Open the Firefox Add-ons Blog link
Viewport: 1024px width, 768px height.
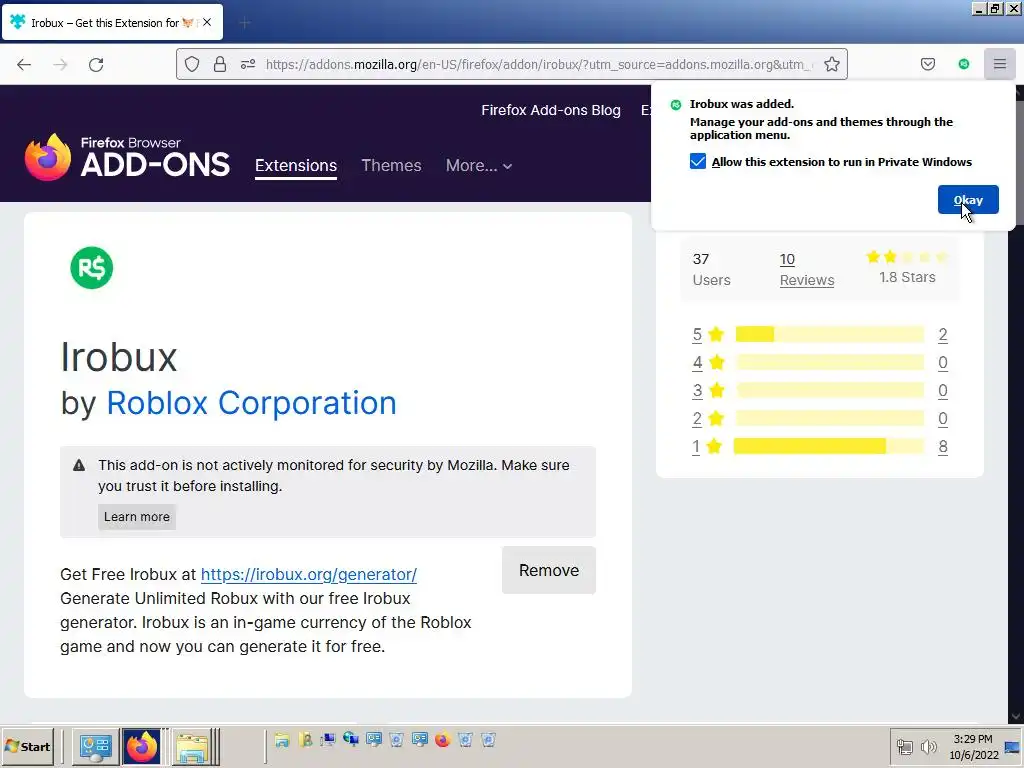click(551, 110)
